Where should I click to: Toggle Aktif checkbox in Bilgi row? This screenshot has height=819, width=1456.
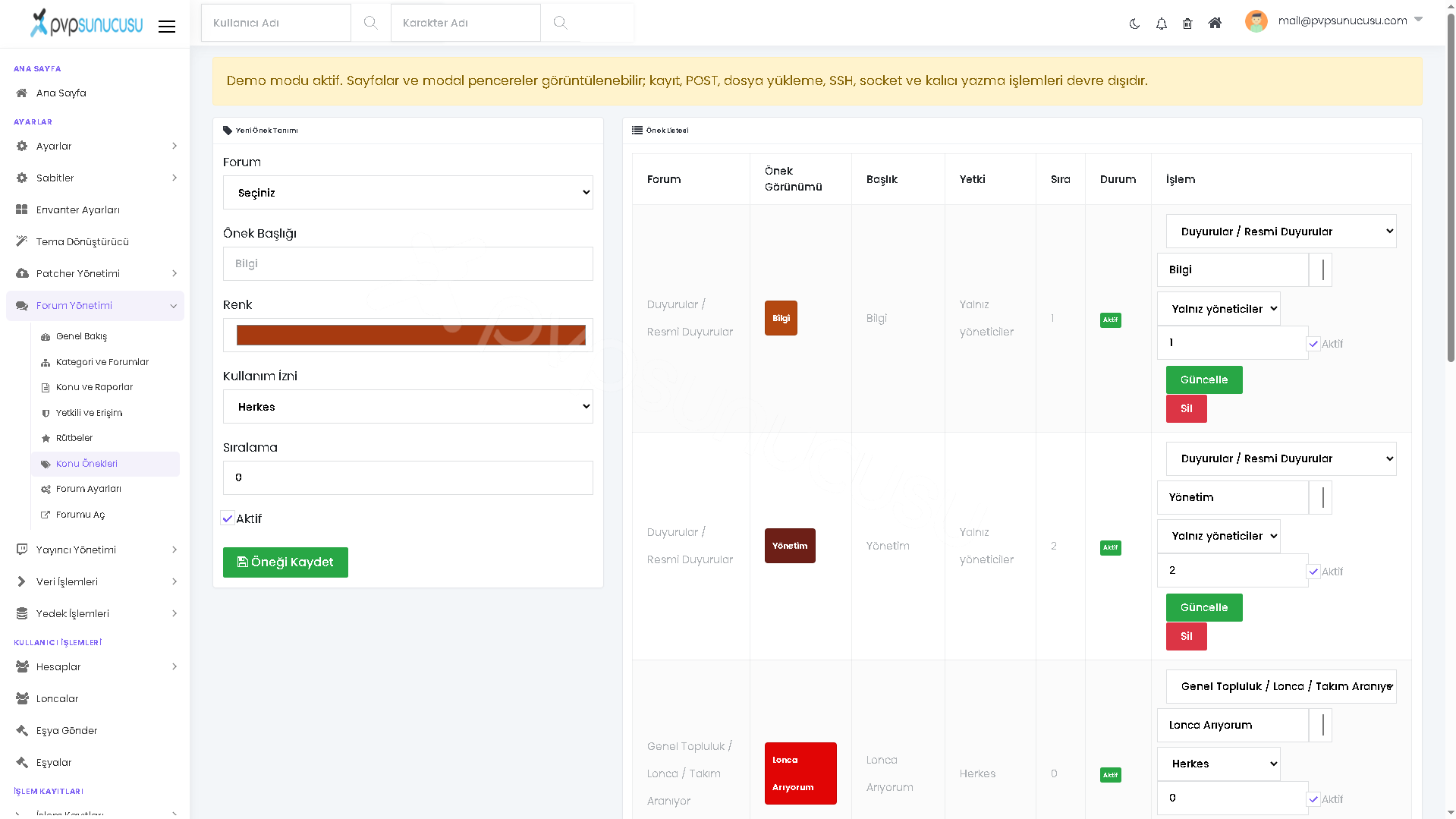coord(1313,344)
